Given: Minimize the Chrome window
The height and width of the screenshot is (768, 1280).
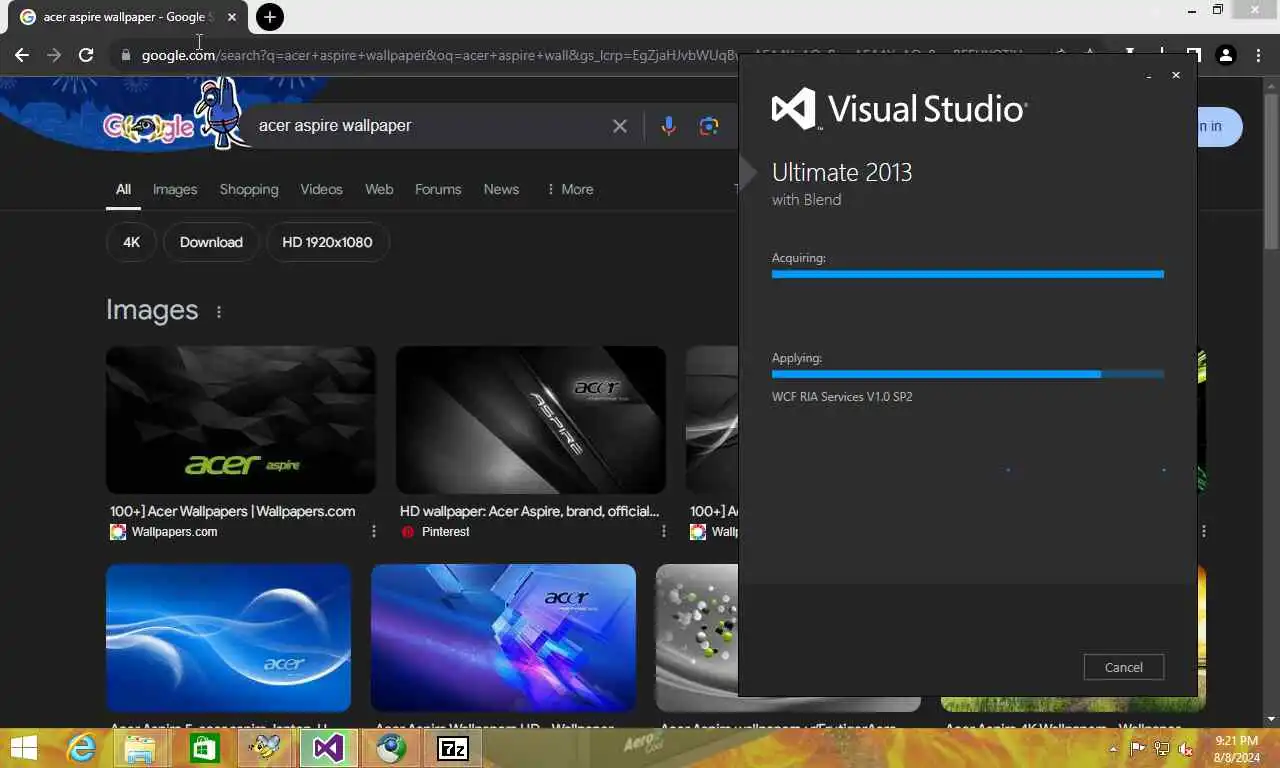Looking at the screenshot, I should [1192, 11].
